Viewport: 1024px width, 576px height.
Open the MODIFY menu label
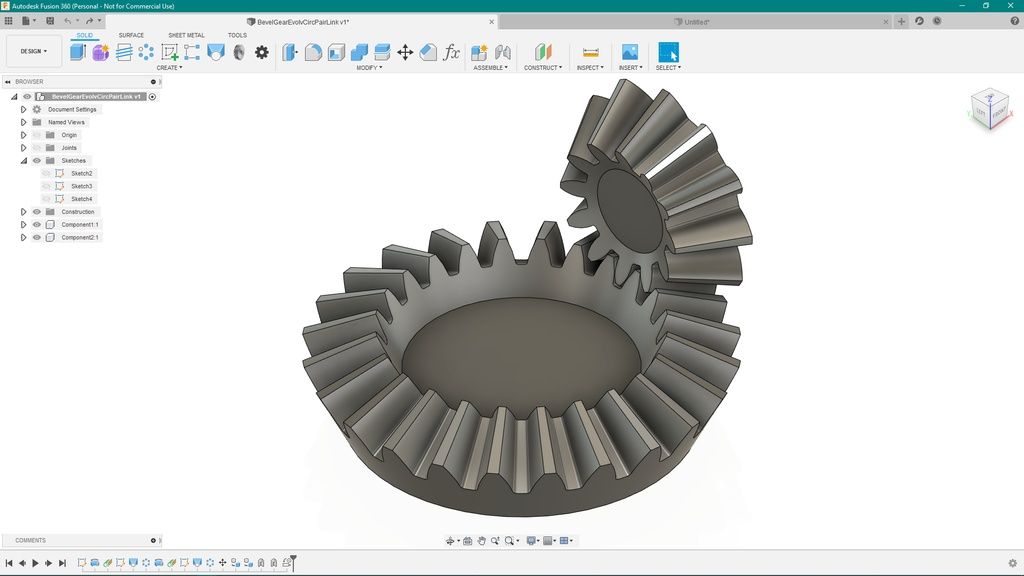click(x=369, y=67)
